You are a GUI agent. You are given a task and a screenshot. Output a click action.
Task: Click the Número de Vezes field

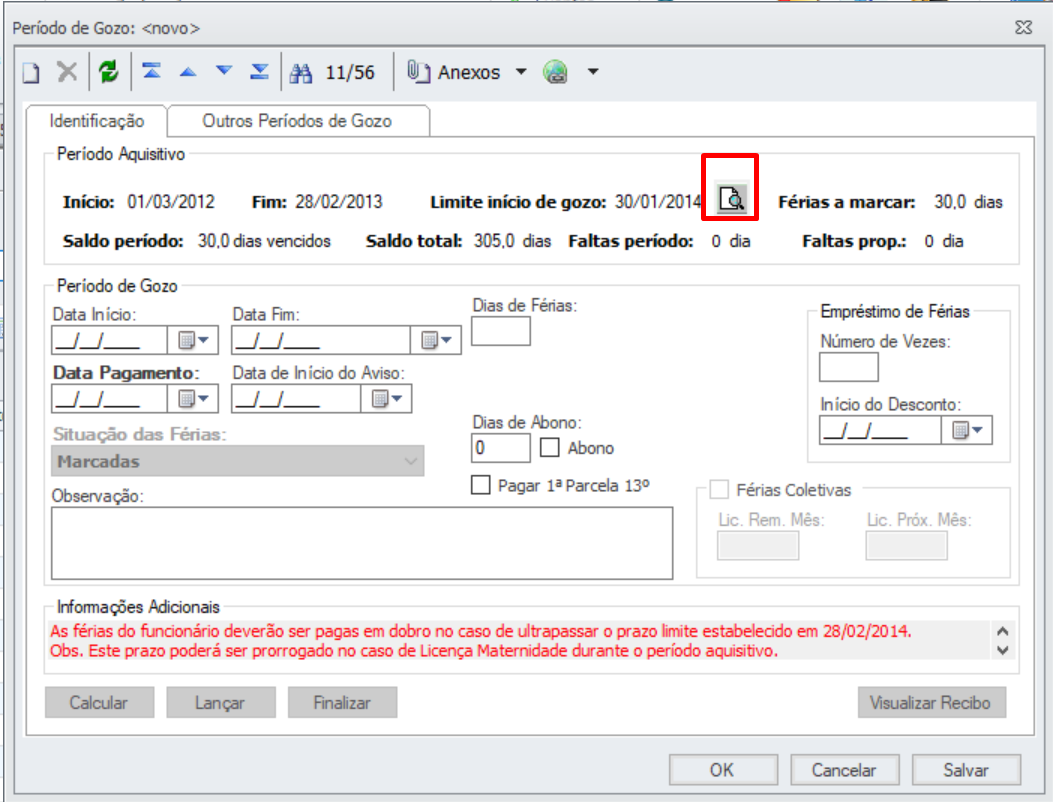849,367
